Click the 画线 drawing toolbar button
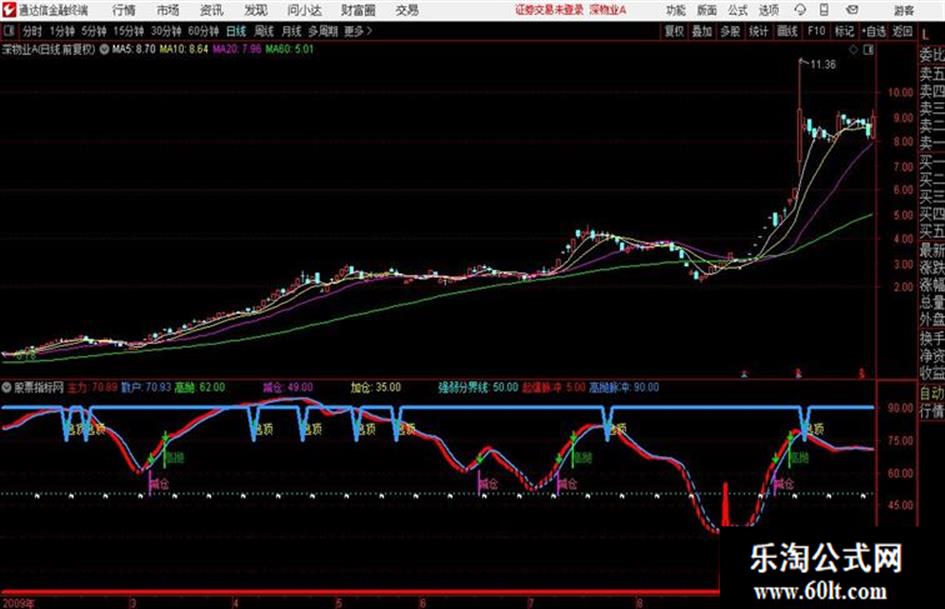The width and height of the screenshot is (945, 609). tap(788, 31)
